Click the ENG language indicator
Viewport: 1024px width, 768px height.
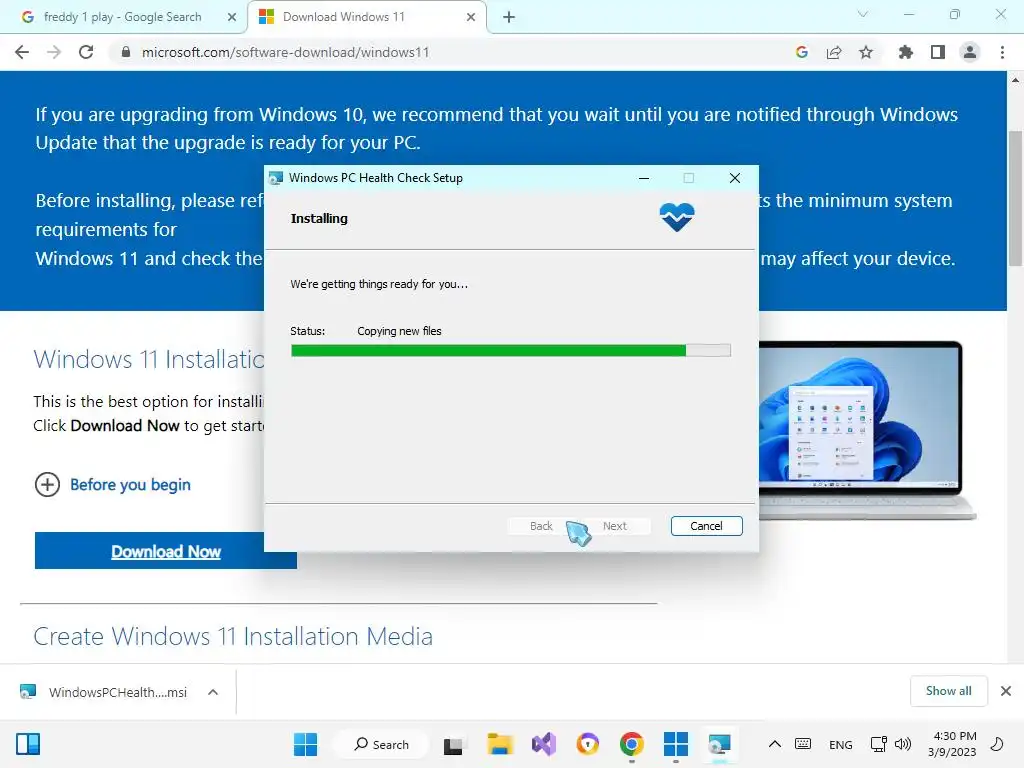pos(840,744)
